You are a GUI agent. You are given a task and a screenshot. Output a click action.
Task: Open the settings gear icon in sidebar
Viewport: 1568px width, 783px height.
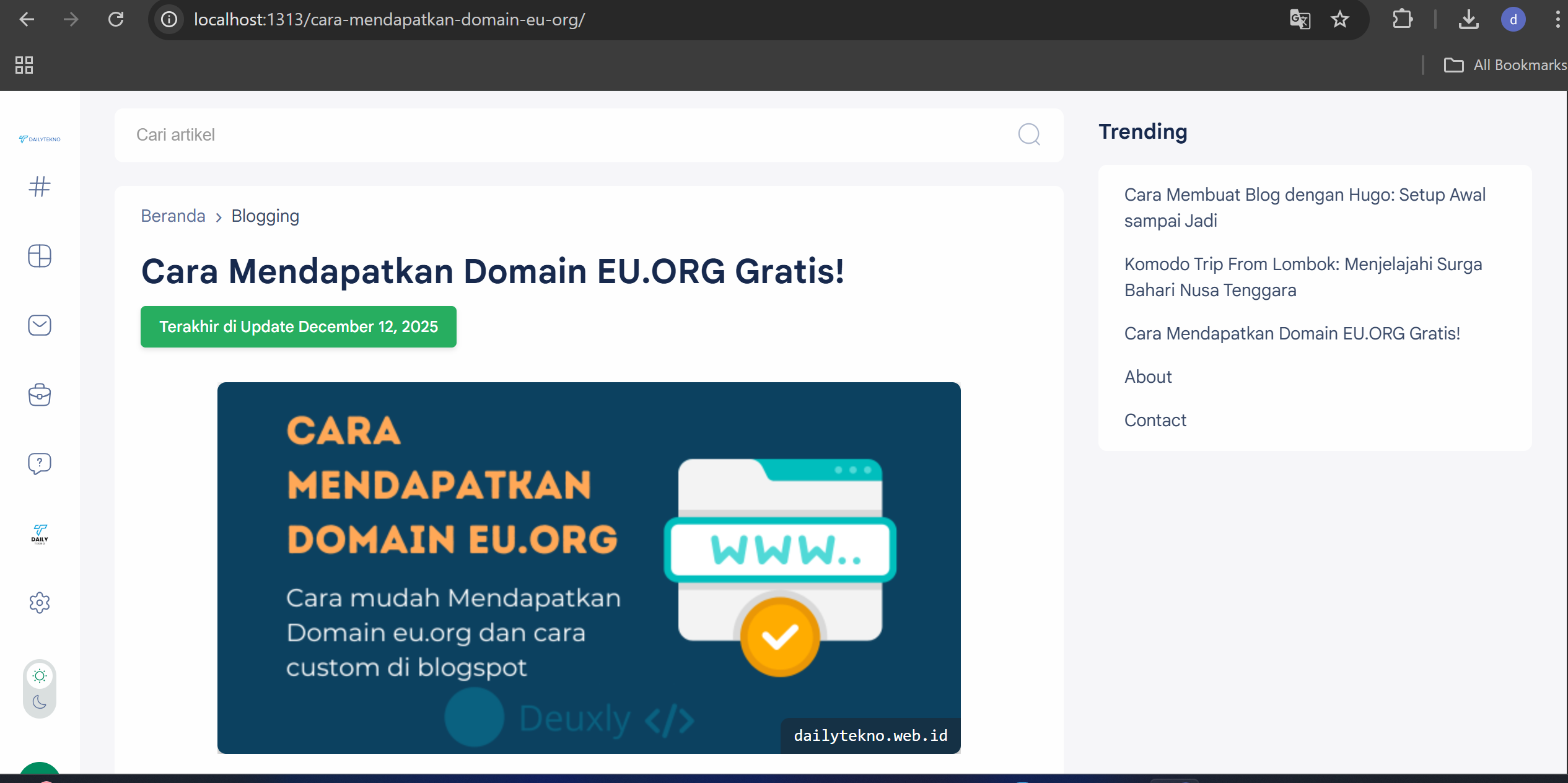click(40, 602)
